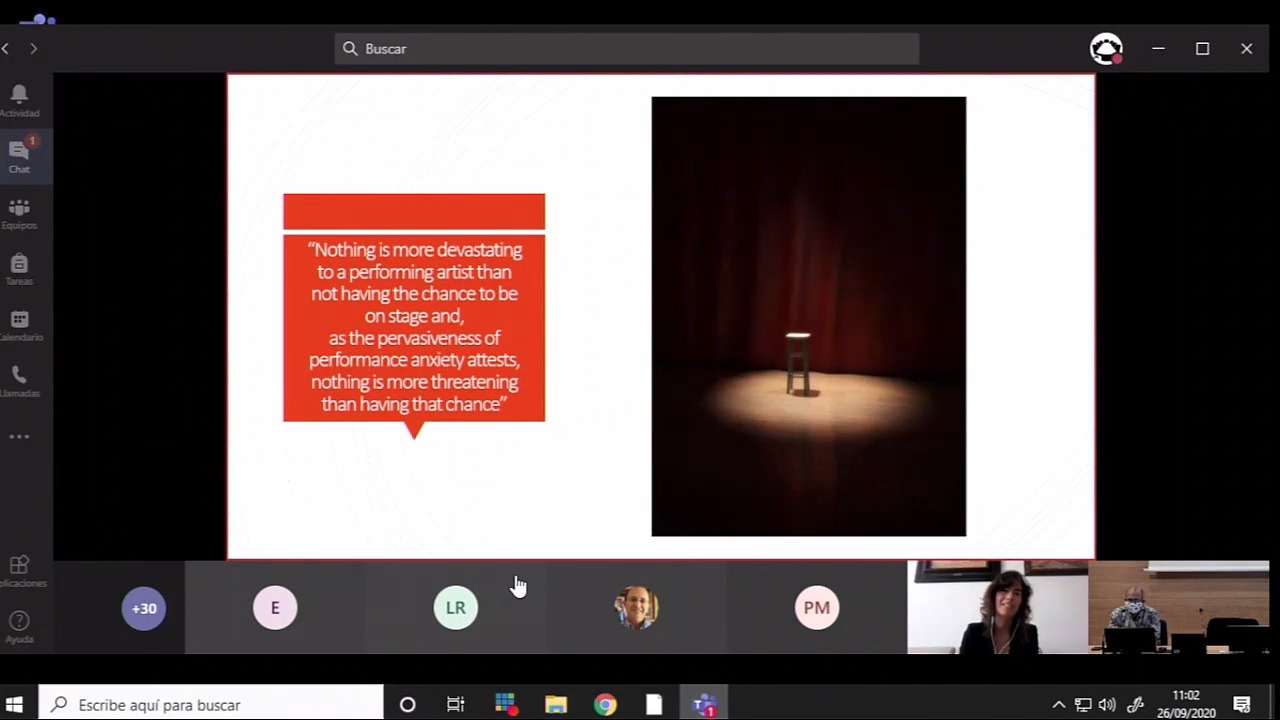
Task: Expand hidden system tray icons
Action: coord(1058,705)
